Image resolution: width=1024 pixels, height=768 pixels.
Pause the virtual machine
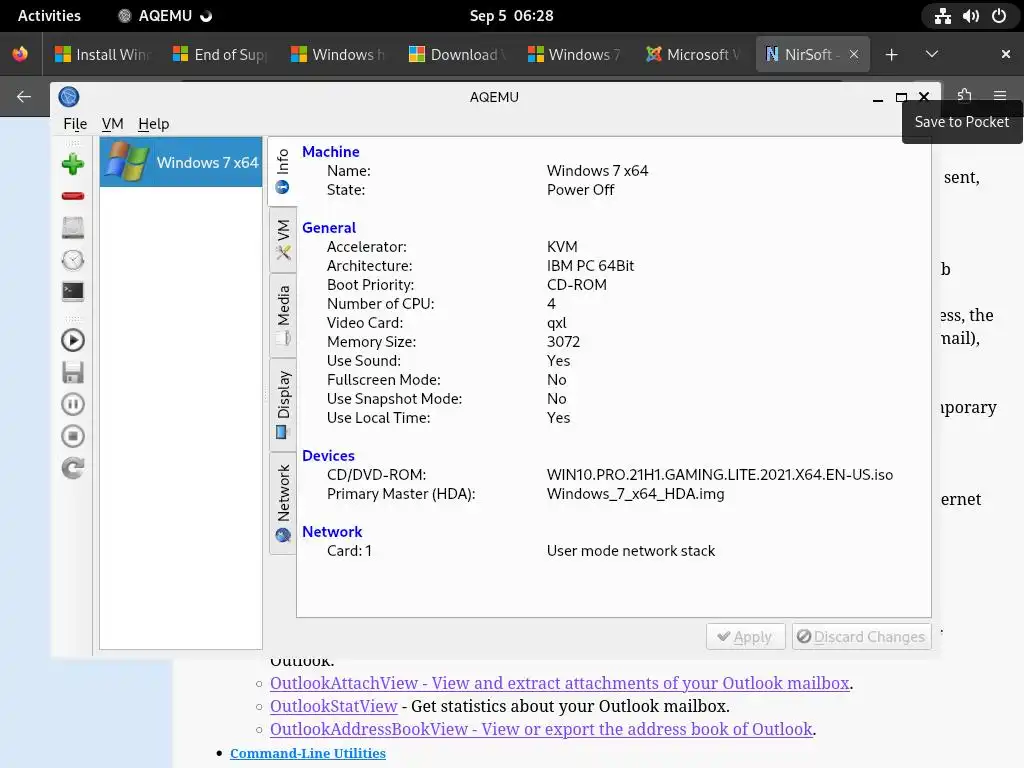coord(72,404)
